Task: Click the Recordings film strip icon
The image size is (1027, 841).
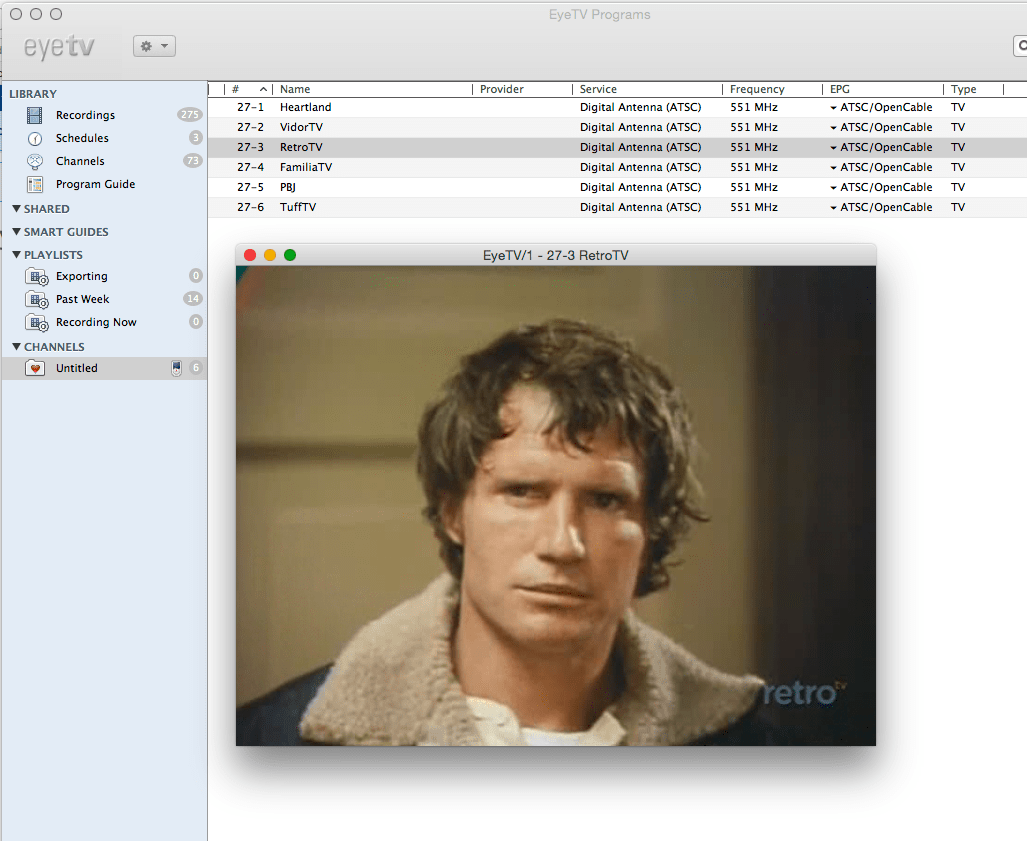Action: [35, 115]
